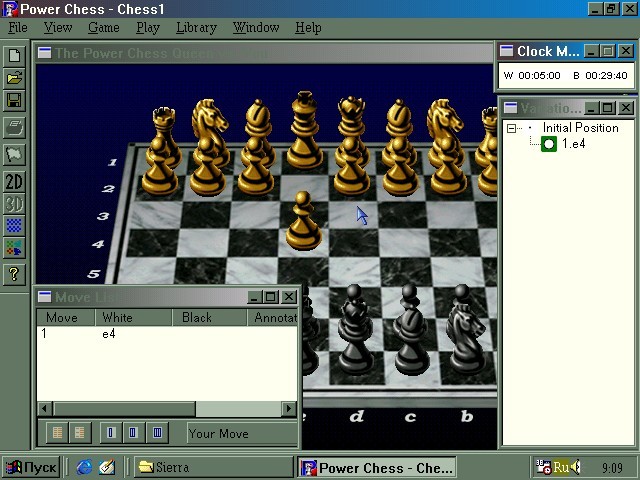The image size is (640, 480).
Task: Click the Annotation column header
Action: [272, 318]
